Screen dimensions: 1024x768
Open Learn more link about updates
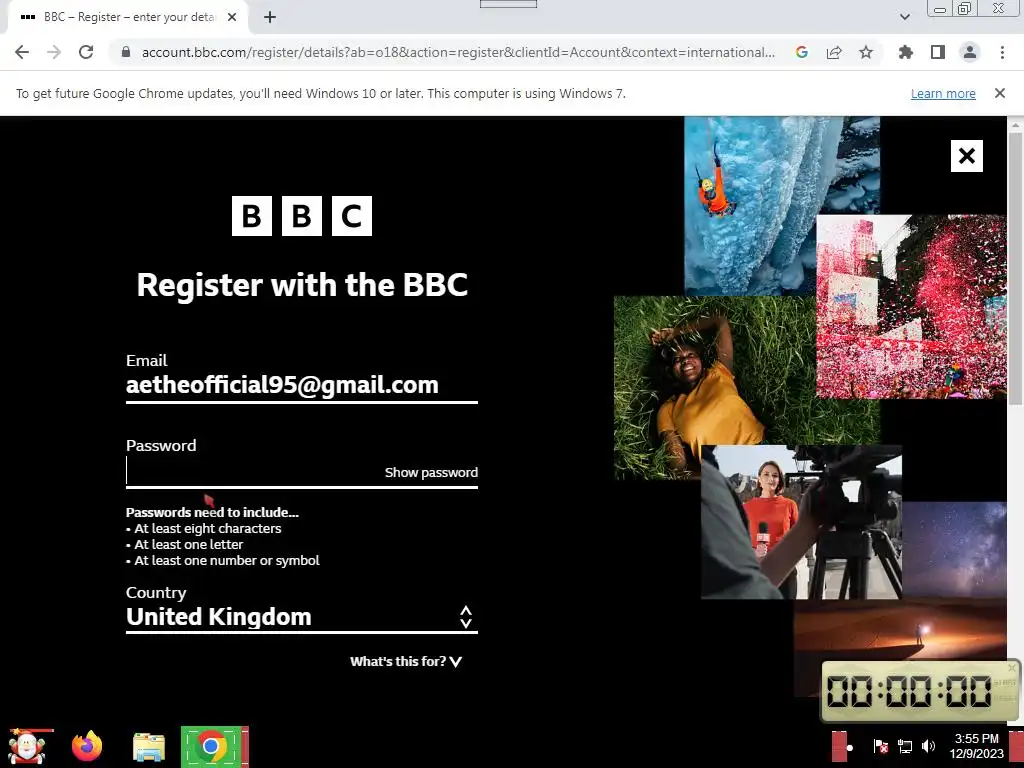[x=943, y=93]
